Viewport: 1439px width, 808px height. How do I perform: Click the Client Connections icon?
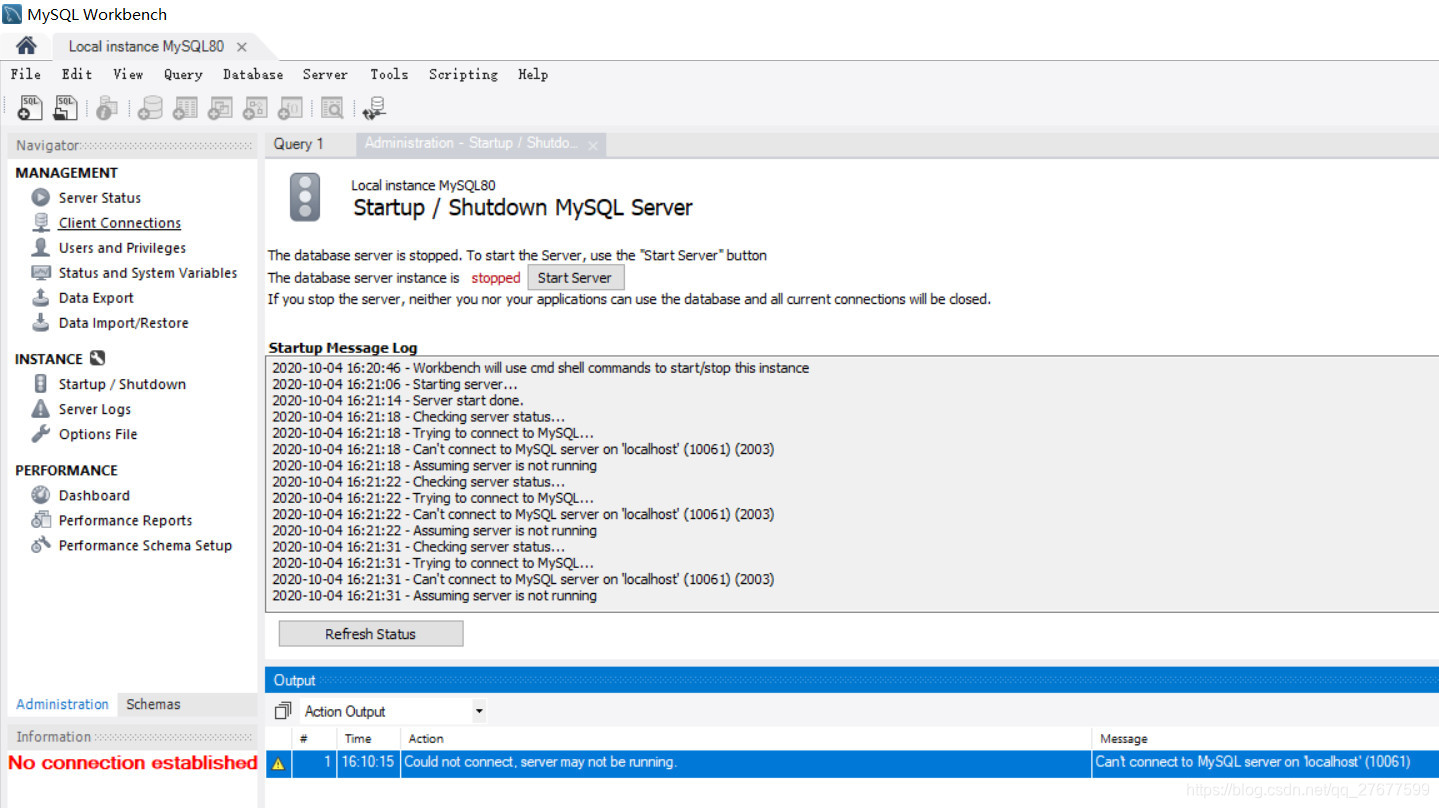pos(40,223)
